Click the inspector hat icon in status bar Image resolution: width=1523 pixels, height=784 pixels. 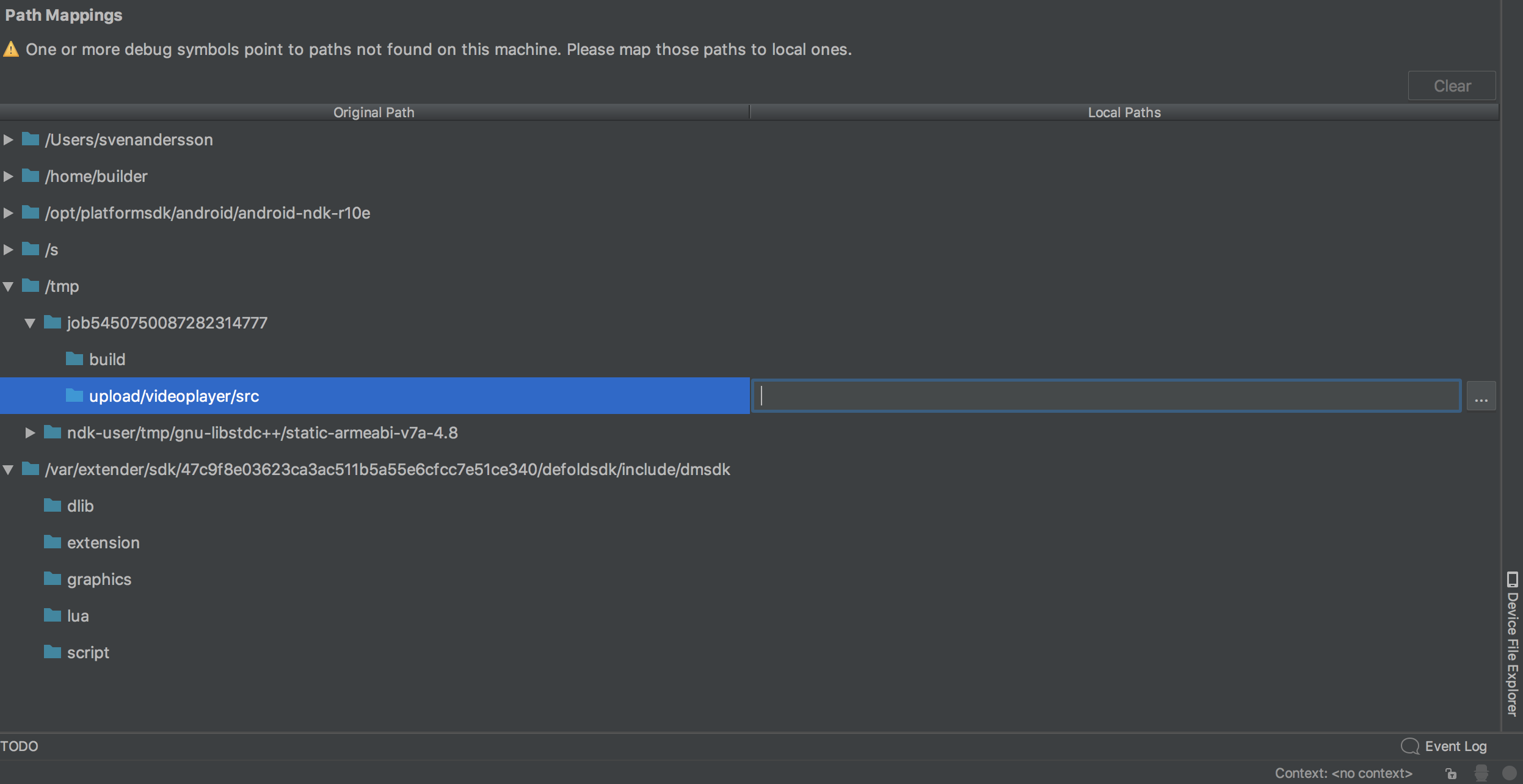[1481, 773]
